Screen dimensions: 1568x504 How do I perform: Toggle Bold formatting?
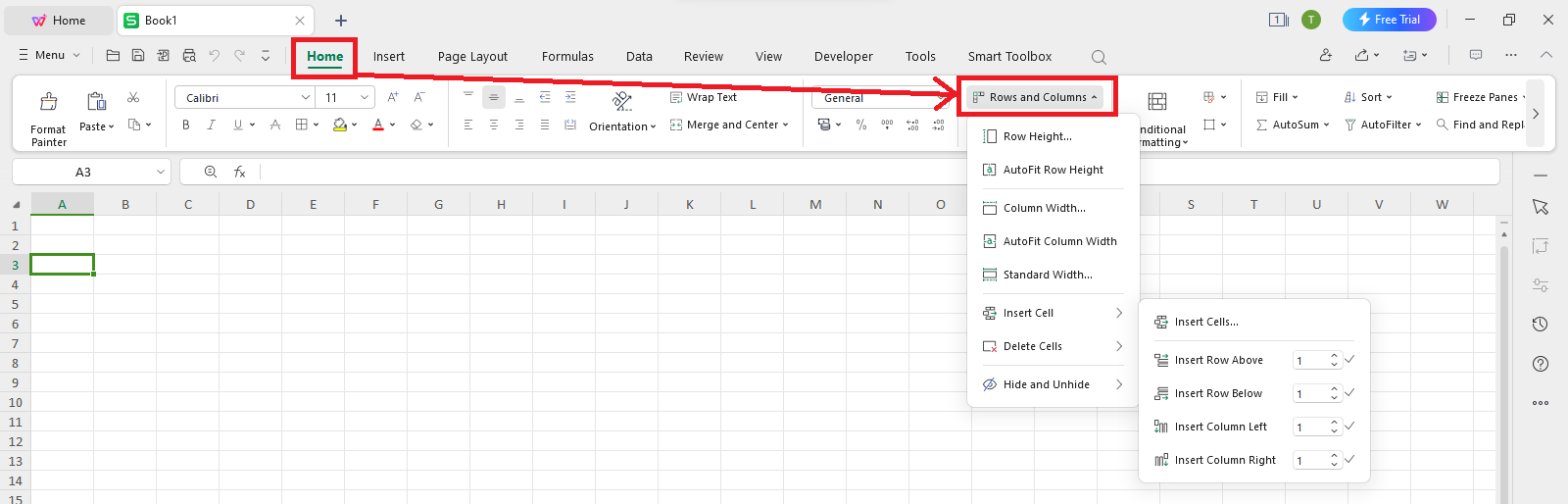click(x=186, y=125)
